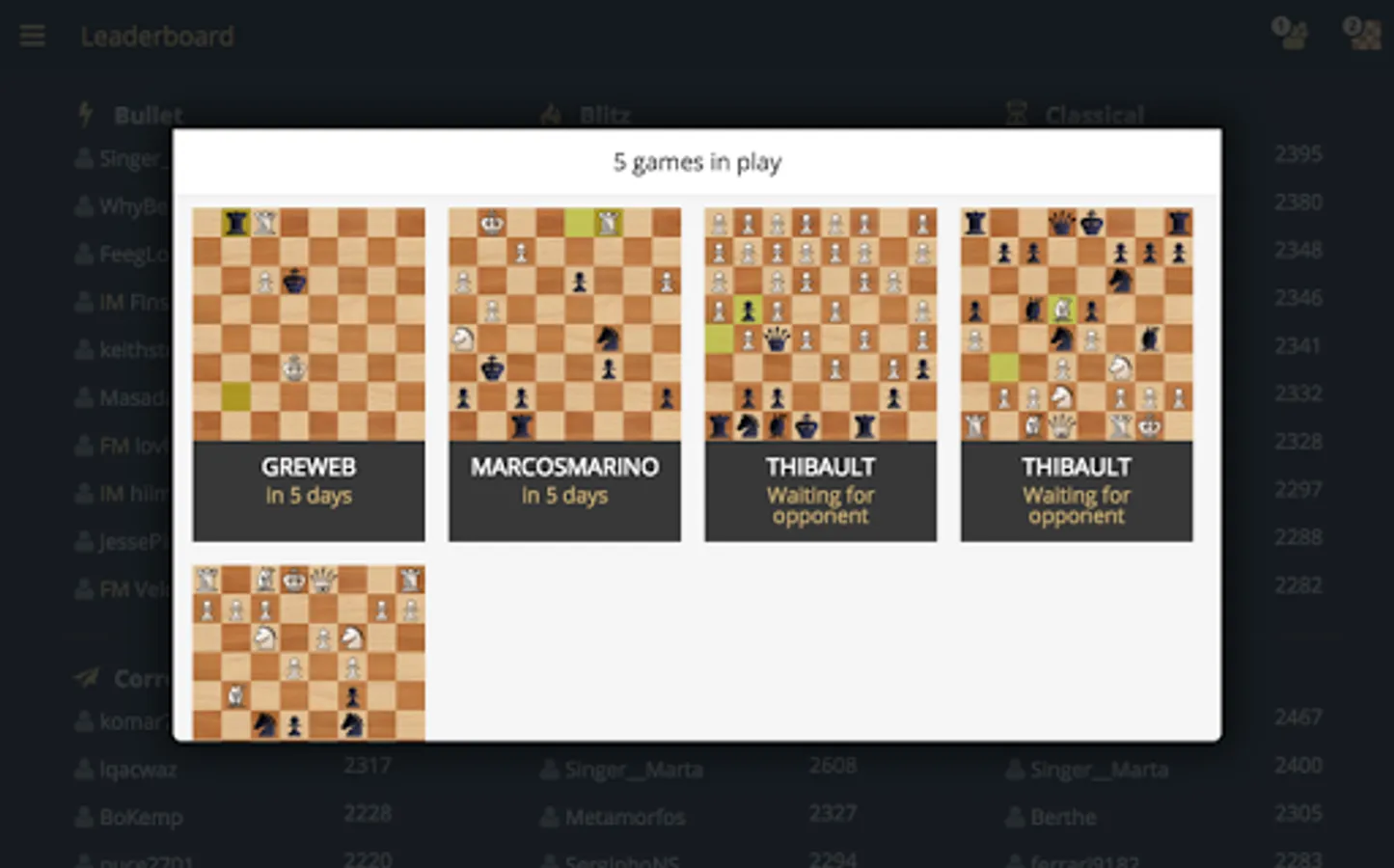Image resolution: width=1394 pixels, height=868 pixels.
Task: Tap user icon beside IM Fins
Action: 85,302
